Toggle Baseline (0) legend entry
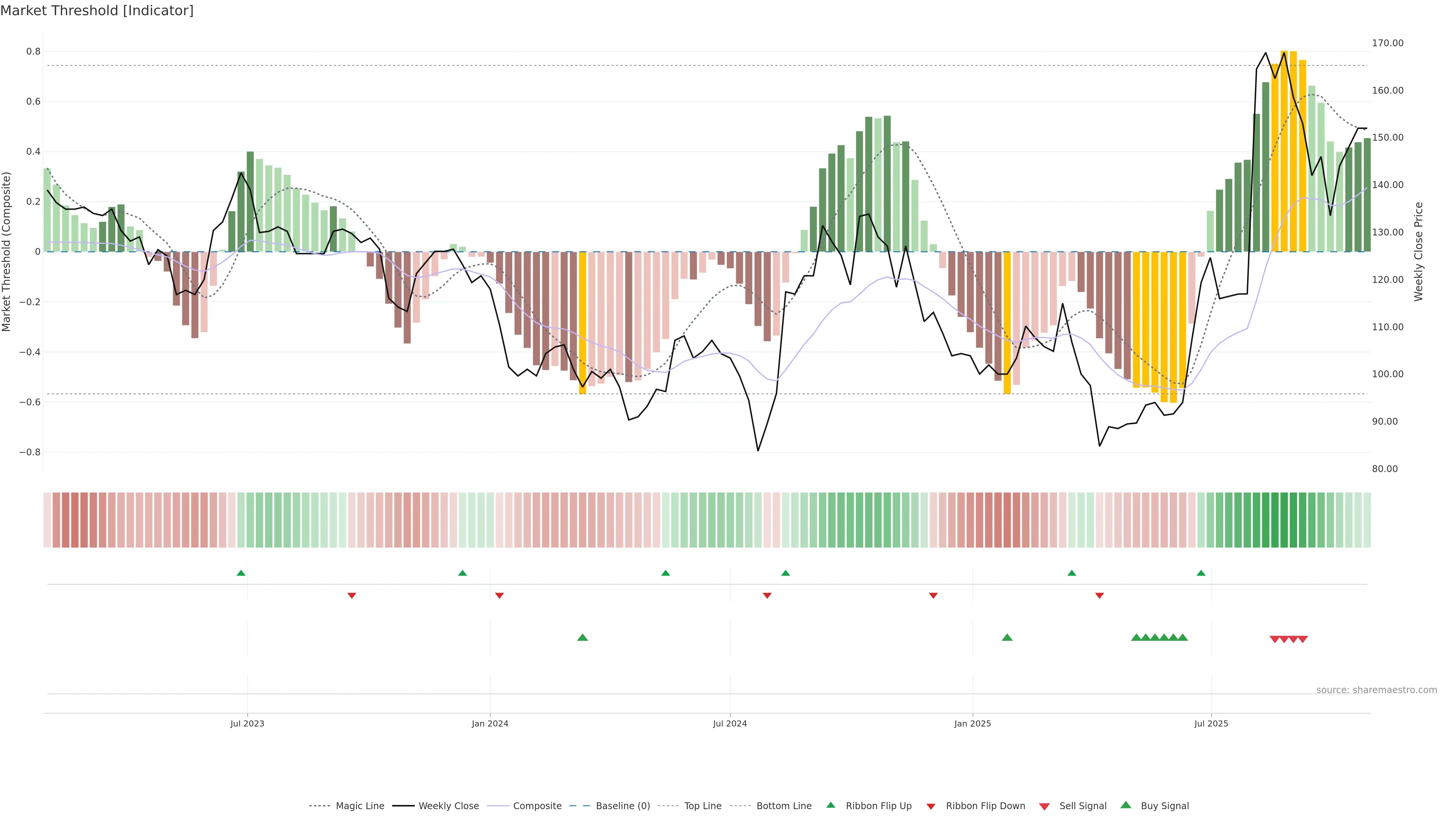This screenshot has height=819, width=1456. [x=622, y=806]
